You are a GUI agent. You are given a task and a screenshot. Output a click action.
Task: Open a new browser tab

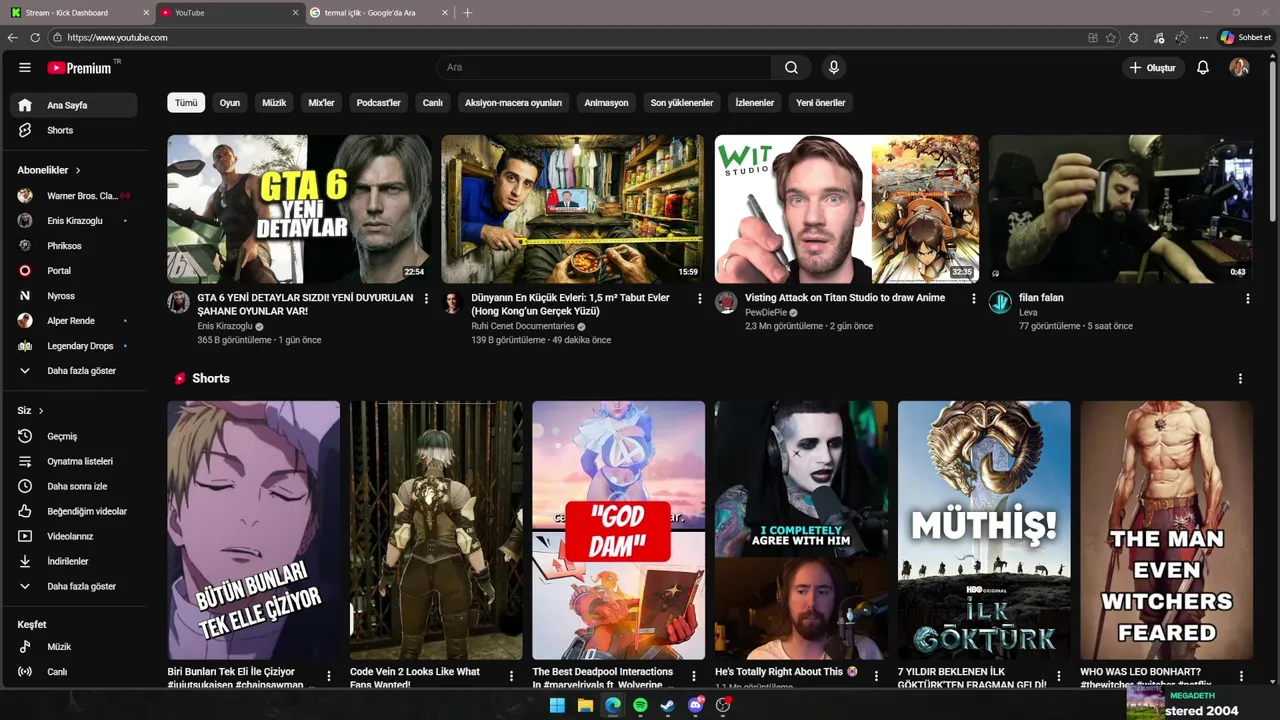point(467,13)
